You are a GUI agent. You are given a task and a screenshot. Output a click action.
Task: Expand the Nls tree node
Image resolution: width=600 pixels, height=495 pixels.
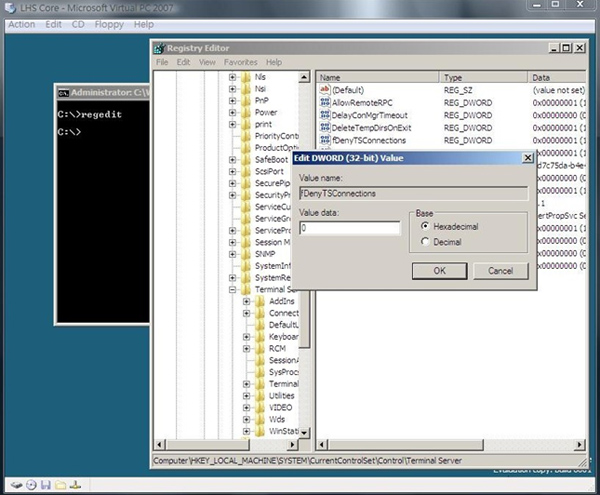point(232,77)
